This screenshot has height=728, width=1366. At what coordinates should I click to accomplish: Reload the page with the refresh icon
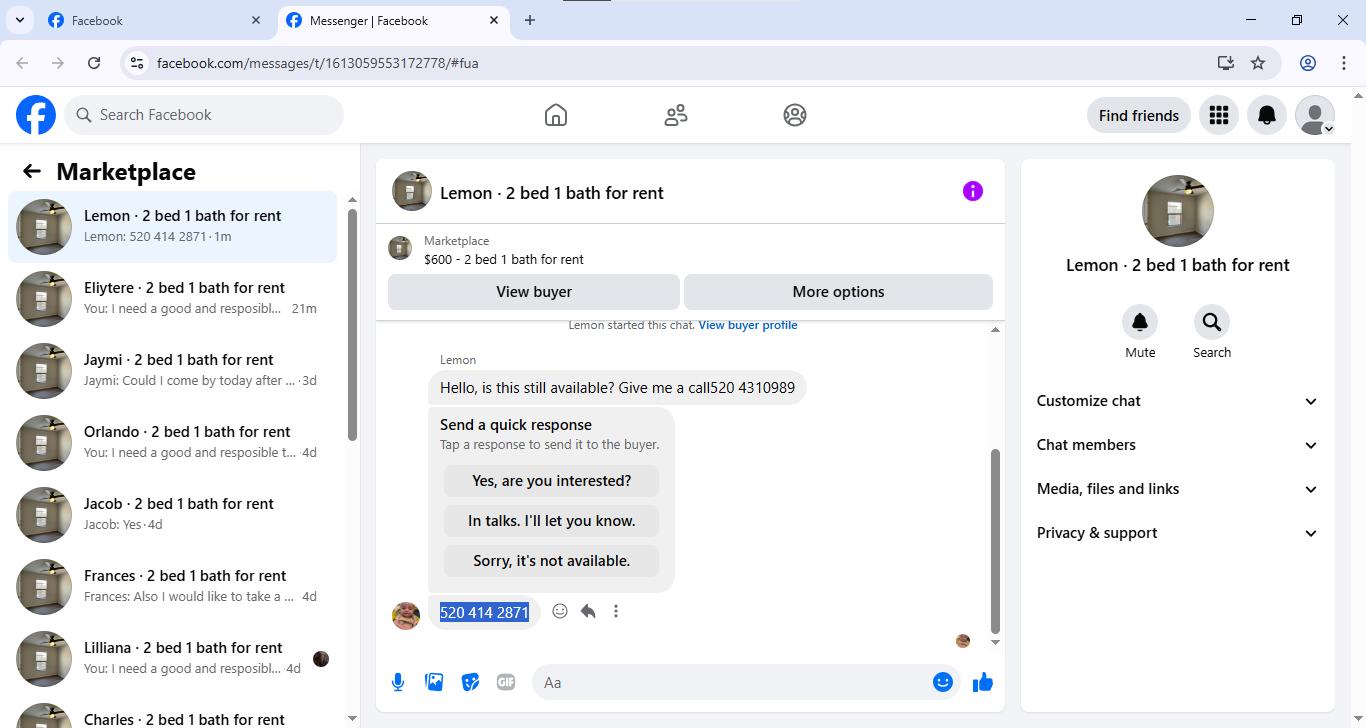pyautogui.click(x=94, y=63)
